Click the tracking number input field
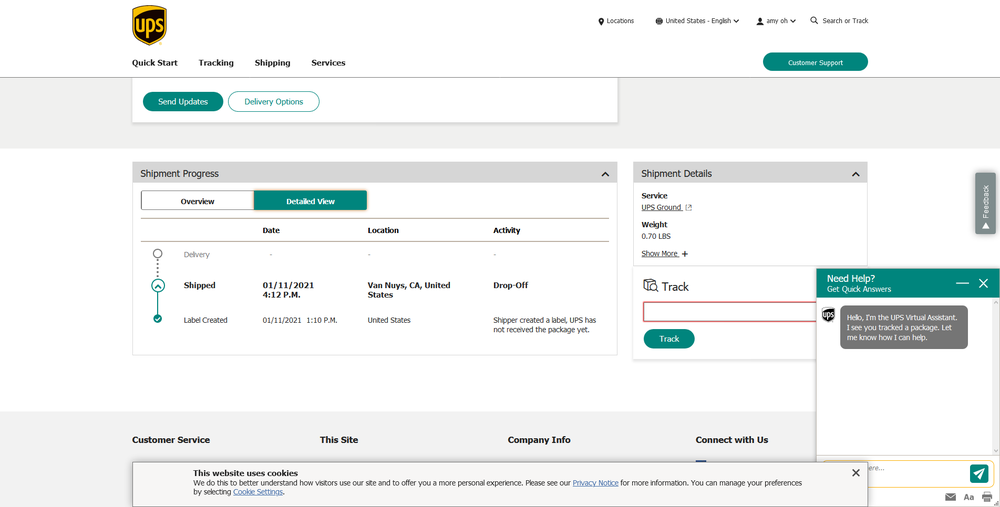1000x507 pixels. tap(730, 312)
